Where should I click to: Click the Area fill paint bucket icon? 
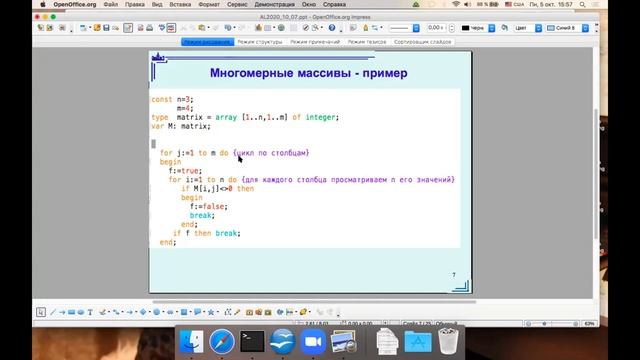[x=505, y=28]
